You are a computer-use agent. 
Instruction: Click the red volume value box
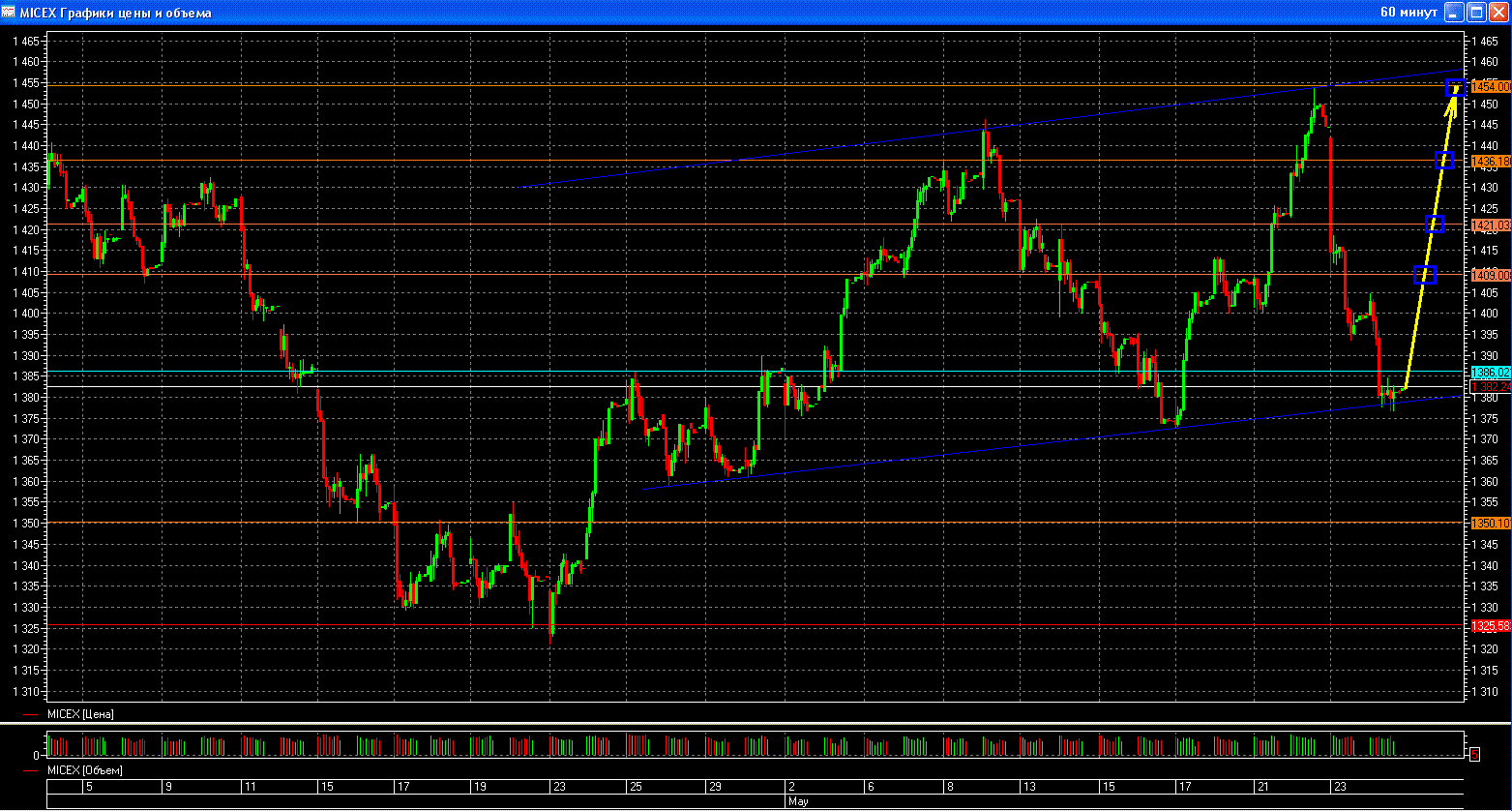pos(1474,754)
